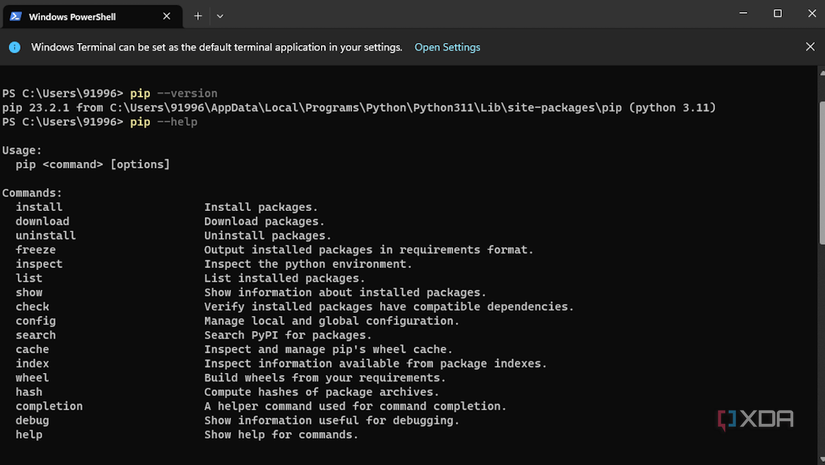Viewport: 825px width, 465px height.
Task: Select the Windows PowerShell tab
Action: coord(85,17)
